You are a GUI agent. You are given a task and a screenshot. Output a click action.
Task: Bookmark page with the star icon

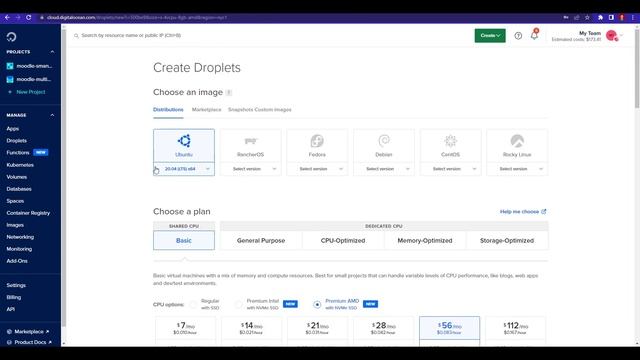click(x=587, y=18)
